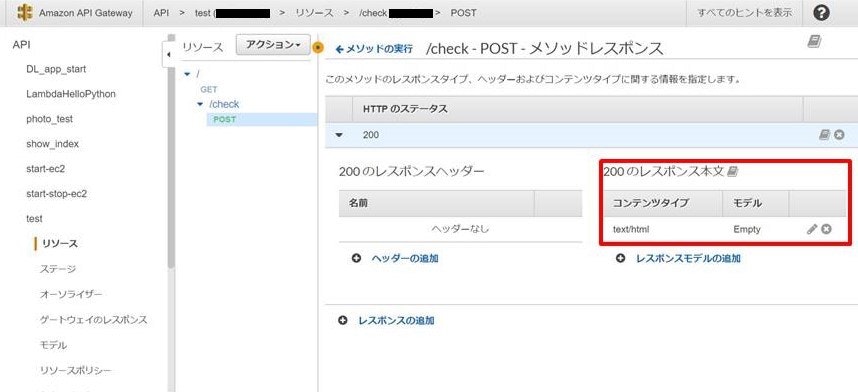This screenshot has width=858, height=392.
Task: Click the documentation book icon beside page title
Action: click(814, 42)
